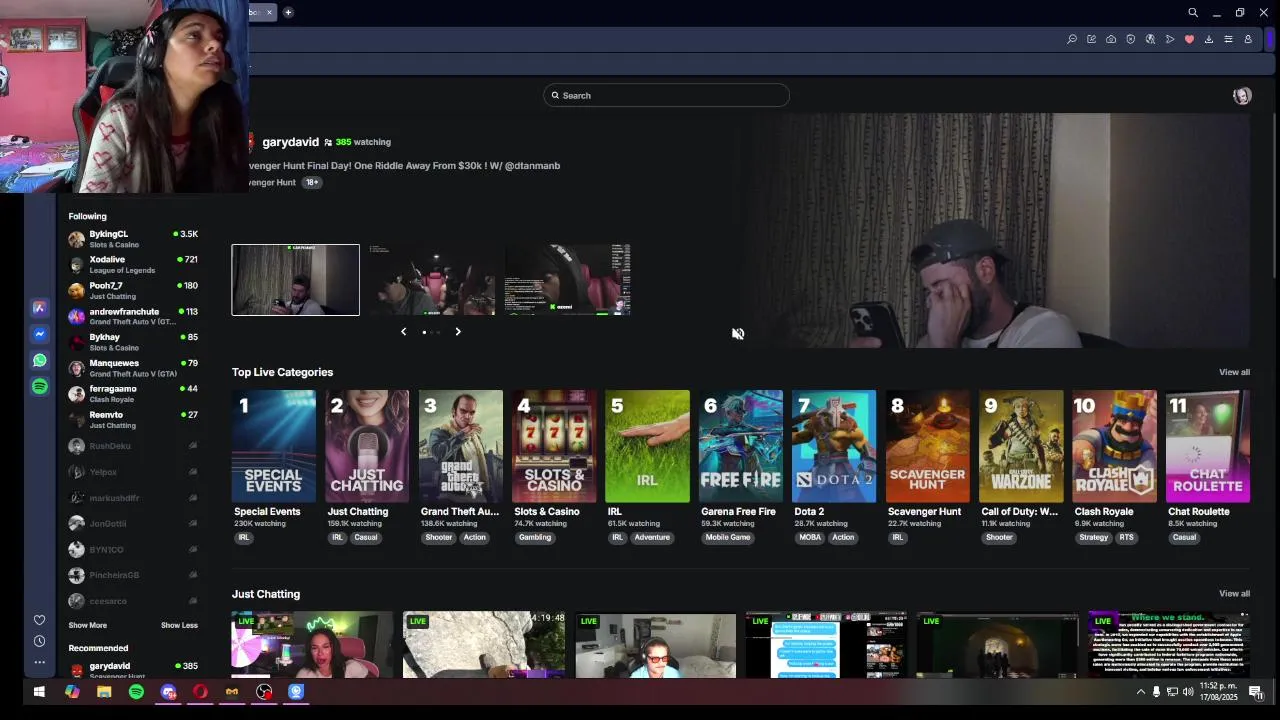
Task: Expand the system tray hidden icons chevron
Action: [1141, 692]
